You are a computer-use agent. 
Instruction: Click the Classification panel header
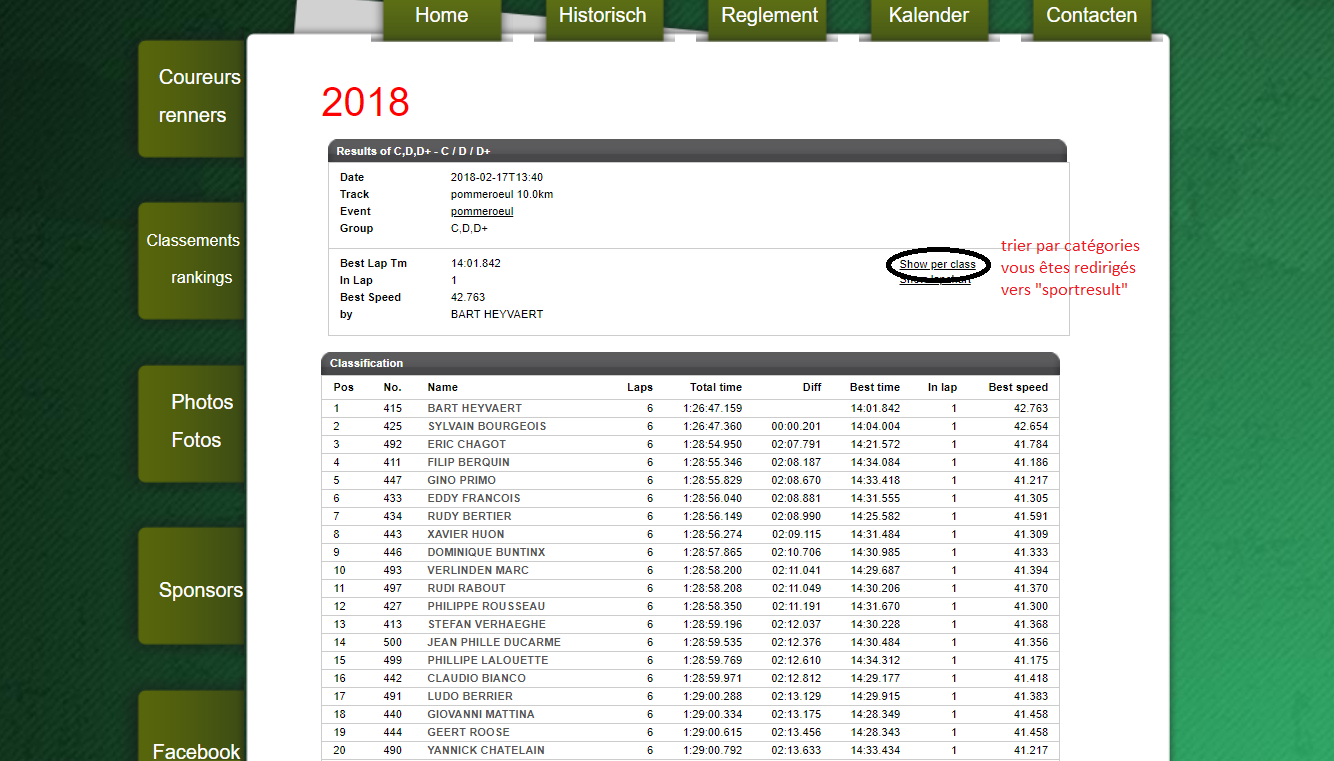point(690,363)
